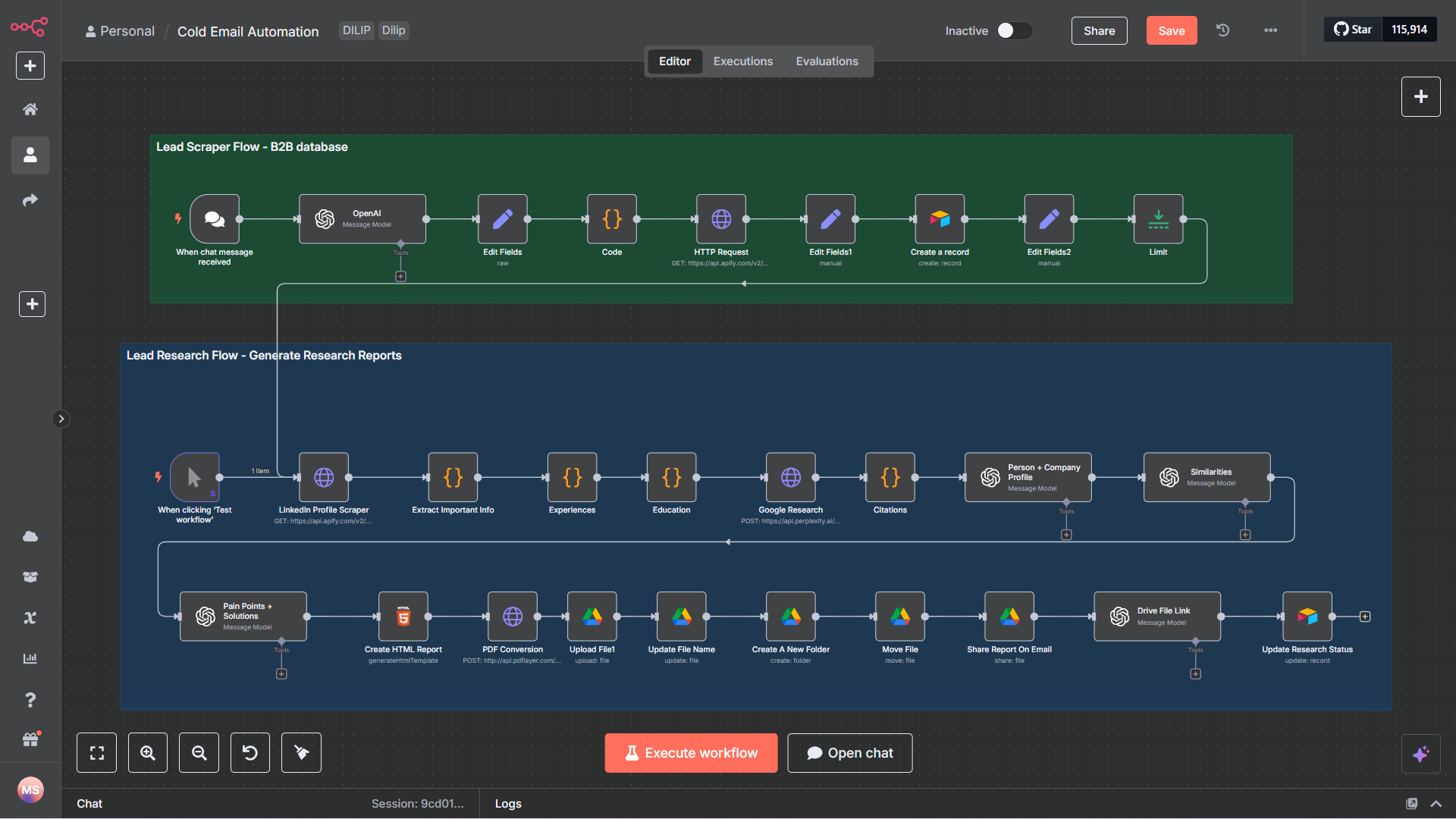Click the Session ID in the chat bar
1456x819 pixels.
[418, 803]
